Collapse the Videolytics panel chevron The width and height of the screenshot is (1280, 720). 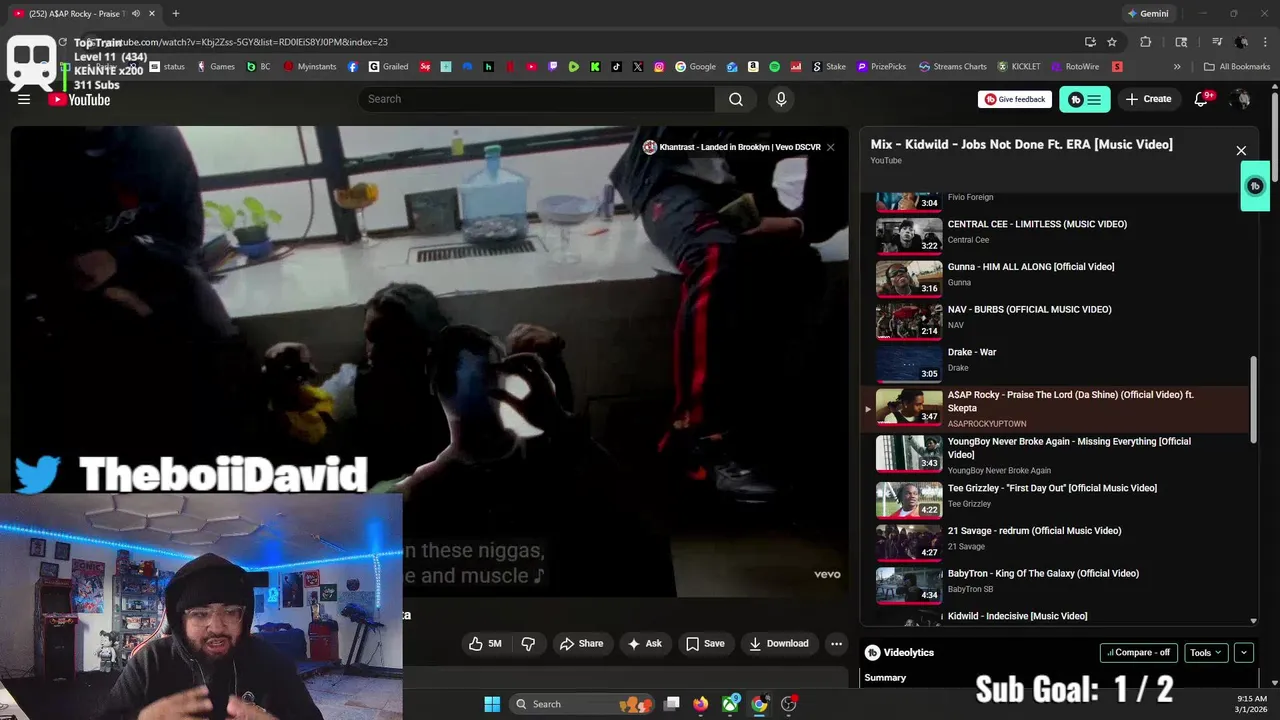point(1244,652)
